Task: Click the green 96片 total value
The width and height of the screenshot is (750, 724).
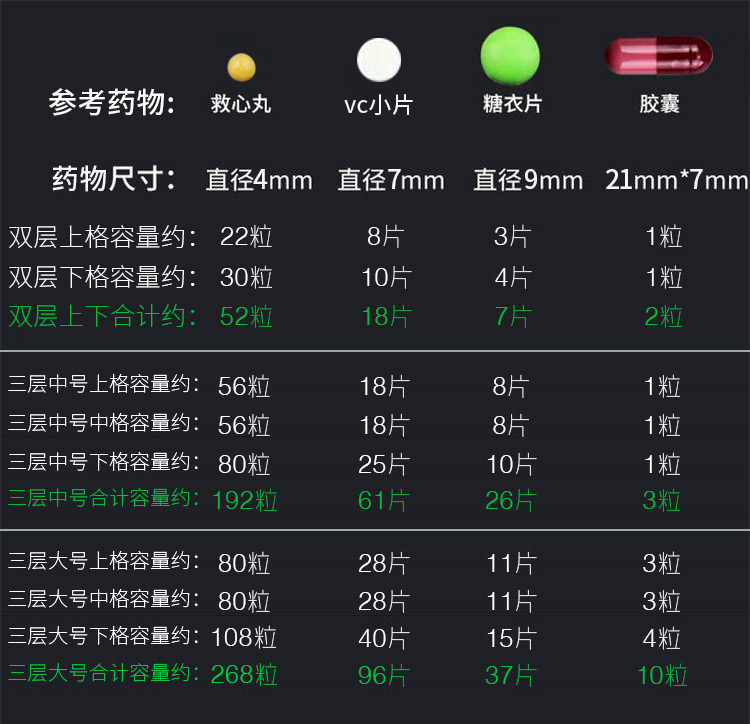Action: (384, 675)
